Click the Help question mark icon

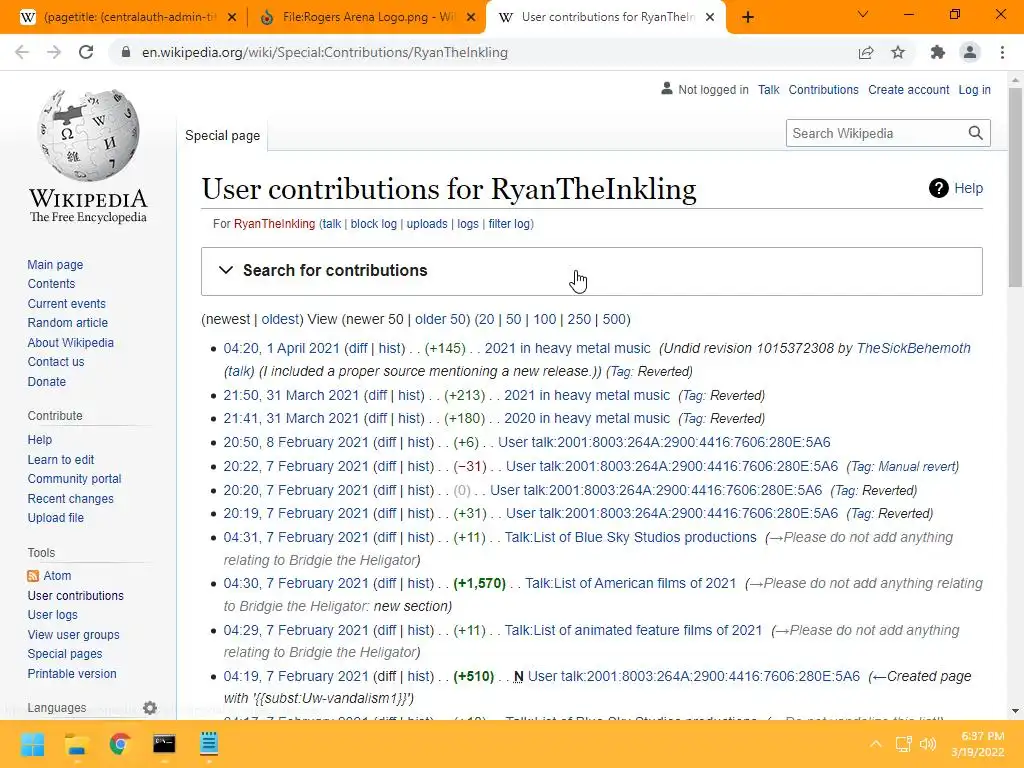(938, 188)
